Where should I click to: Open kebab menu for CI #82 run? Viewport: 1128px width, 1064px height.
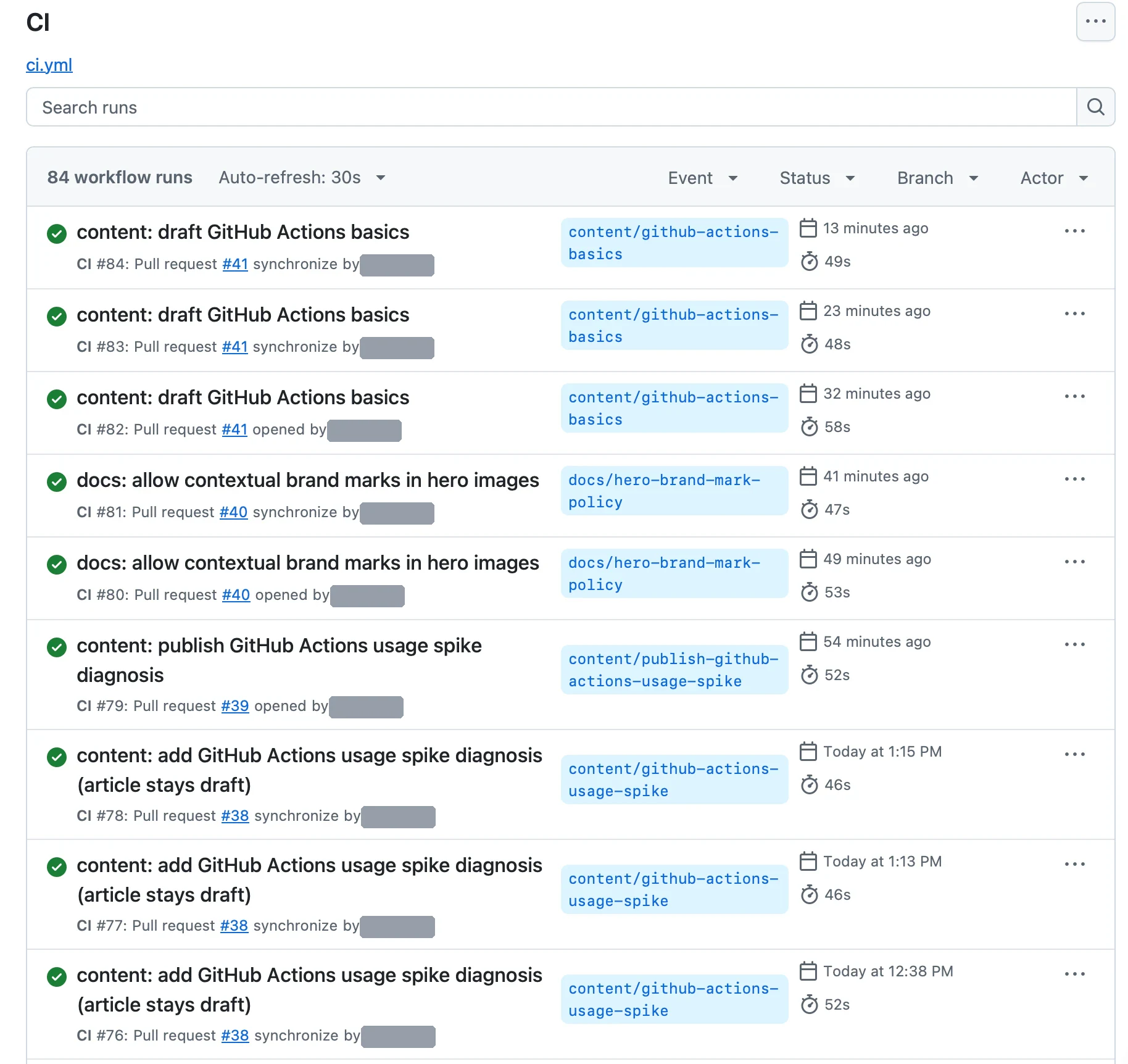point(1074,396)
